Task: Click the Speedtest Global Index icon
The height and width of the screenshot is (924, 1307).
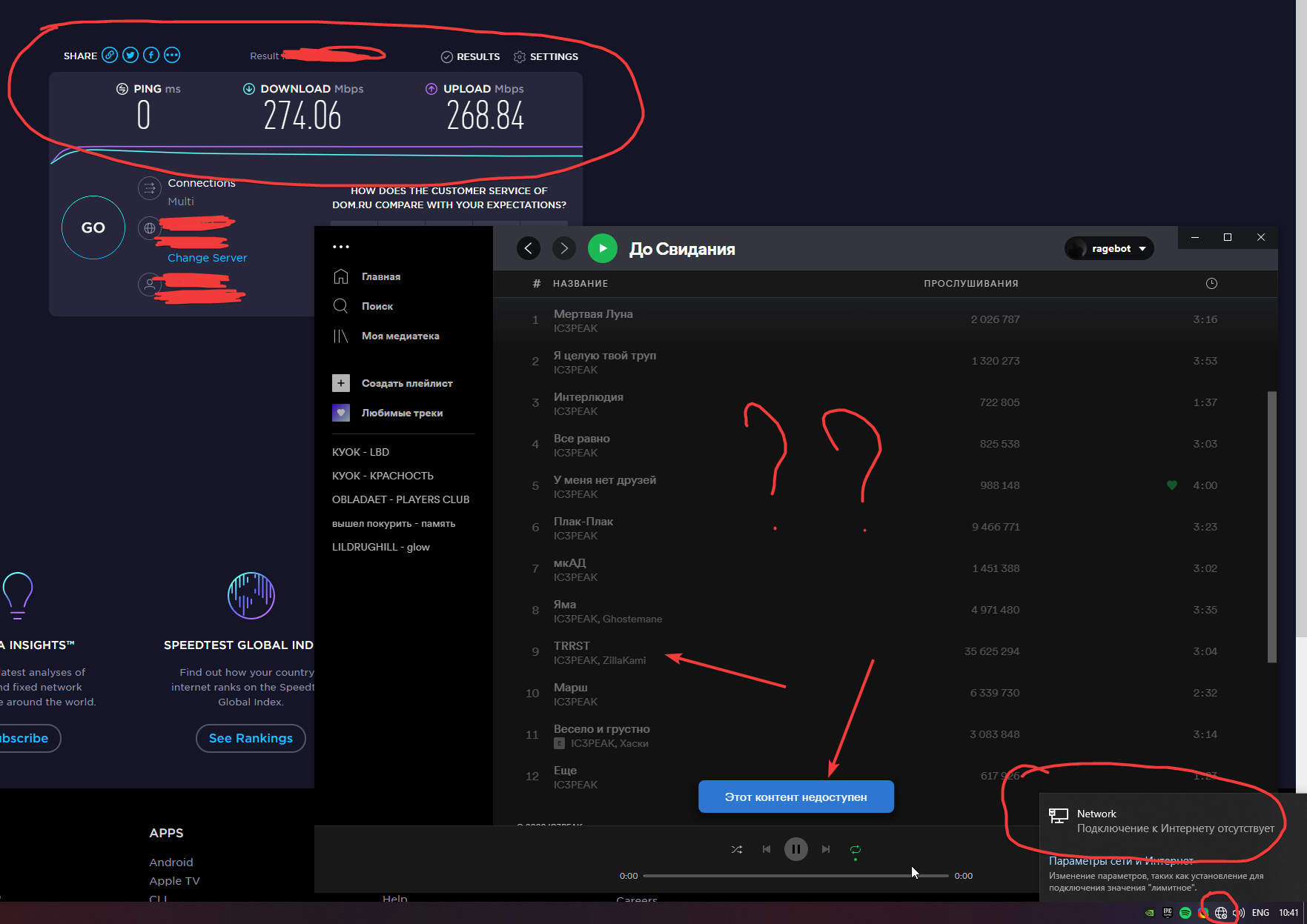Action: click(251, 595)
